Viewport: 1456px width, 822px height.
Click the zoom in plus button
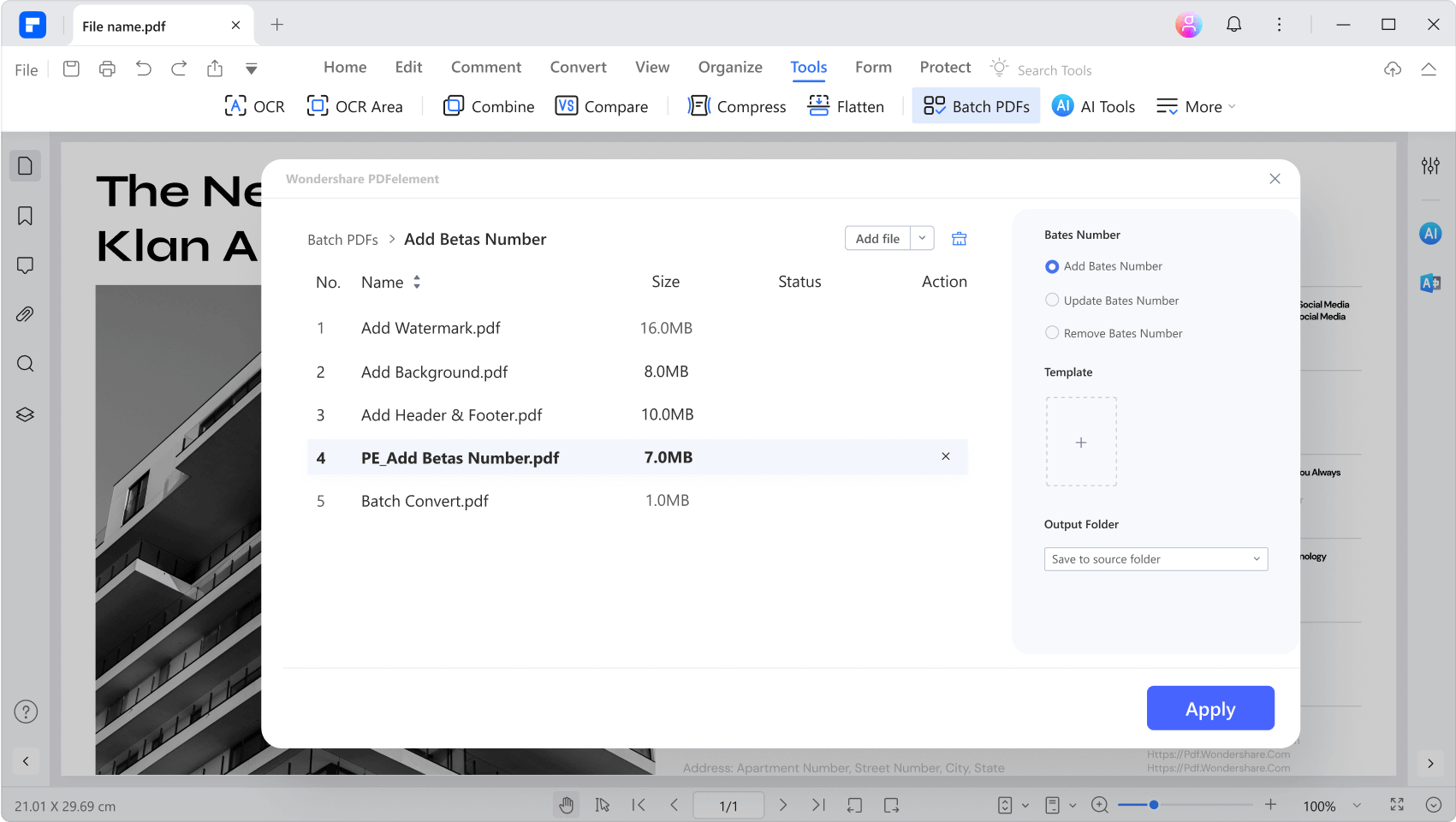(x=1270, y=805)
